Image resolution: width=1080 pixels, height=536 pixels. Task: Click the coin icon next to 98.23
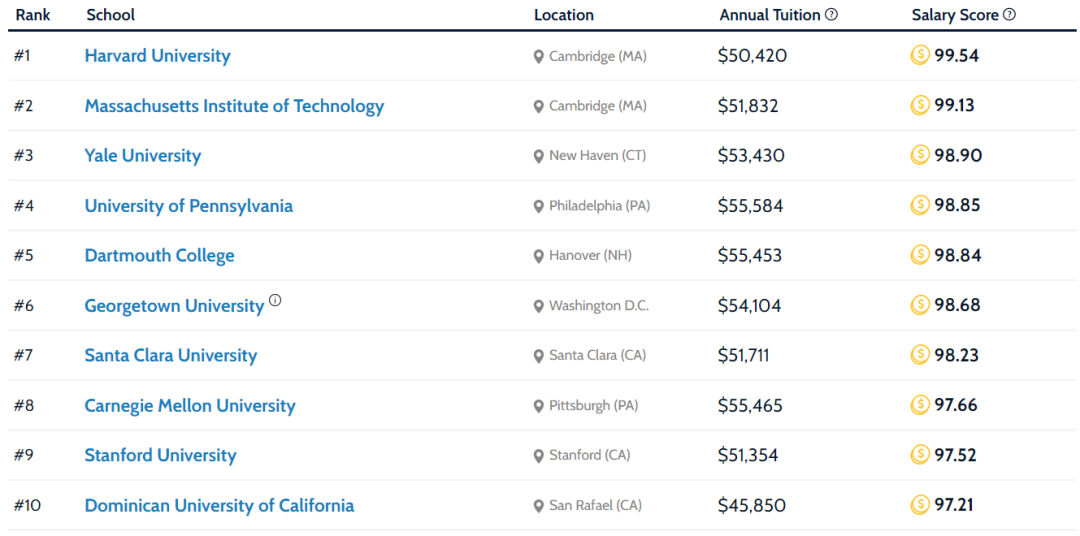[920, 355]
